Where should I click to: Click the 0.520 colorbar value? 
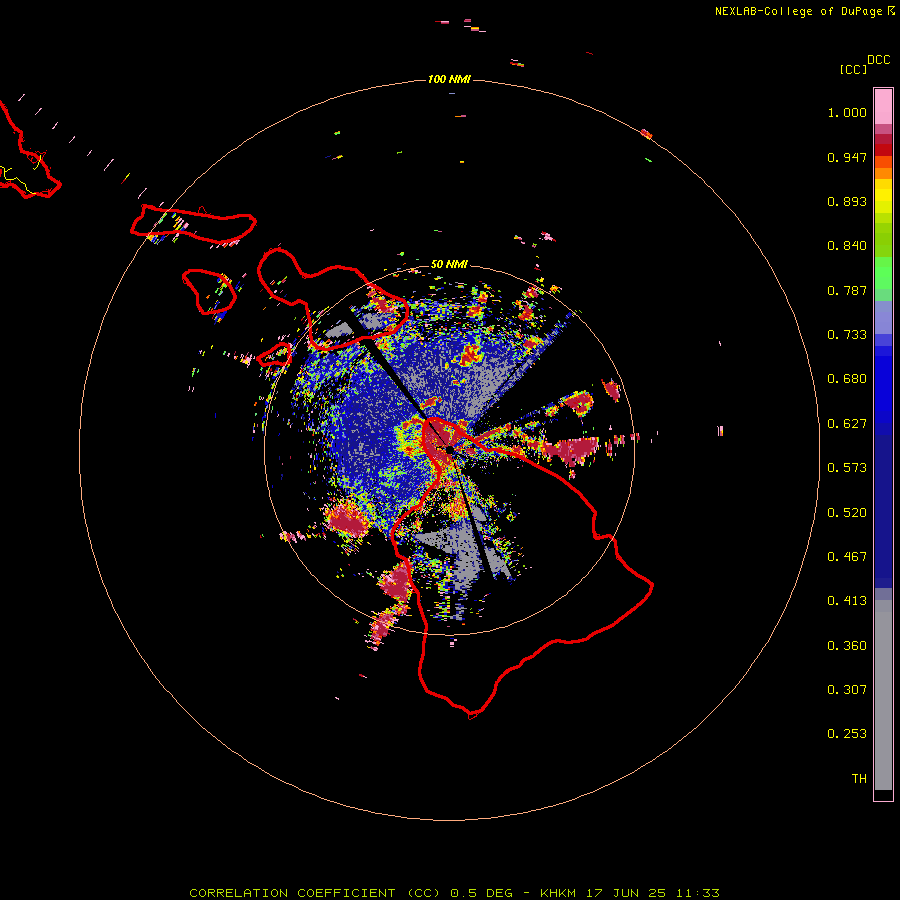847,513
